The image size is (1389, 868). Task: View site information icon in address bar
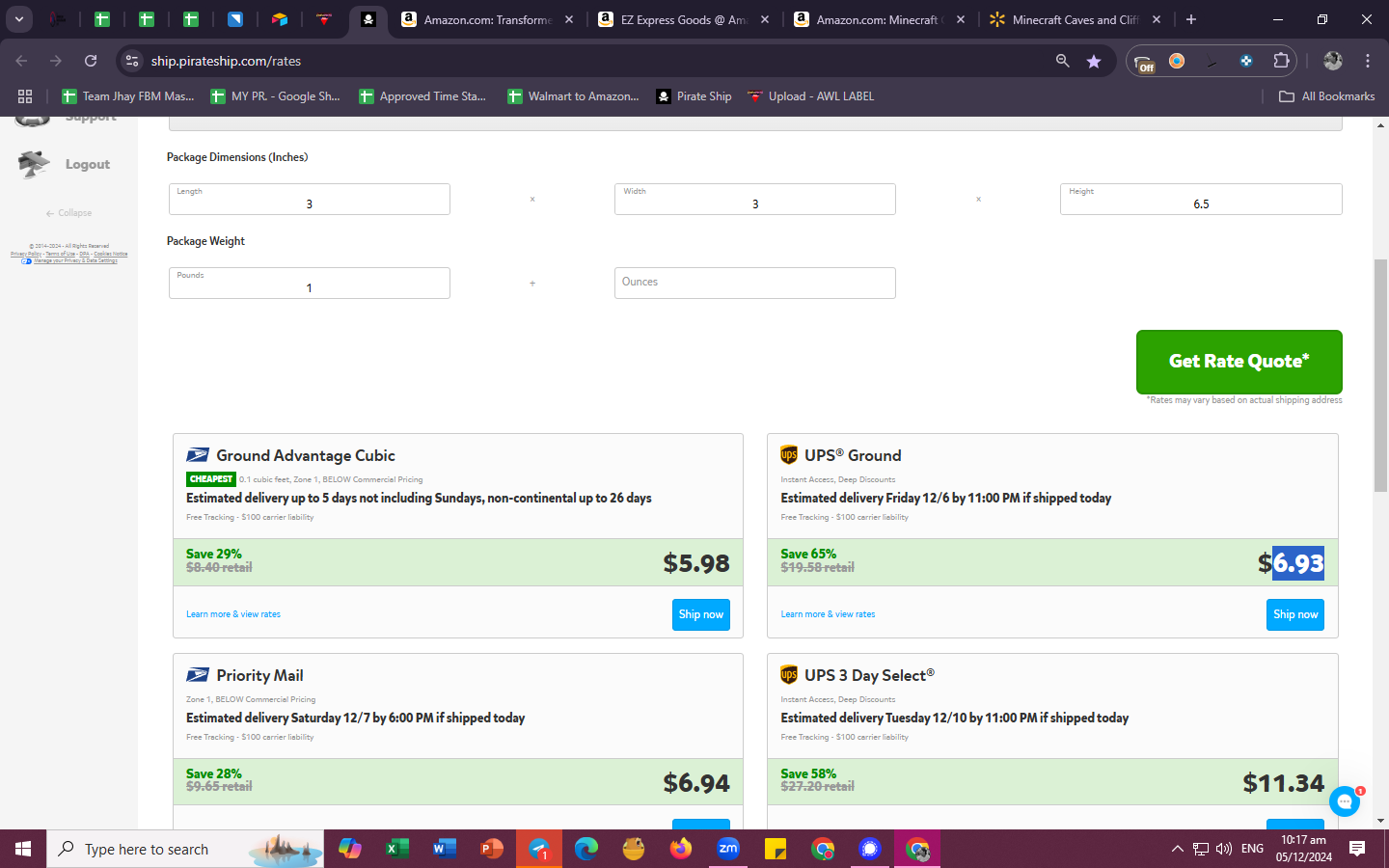132,61
